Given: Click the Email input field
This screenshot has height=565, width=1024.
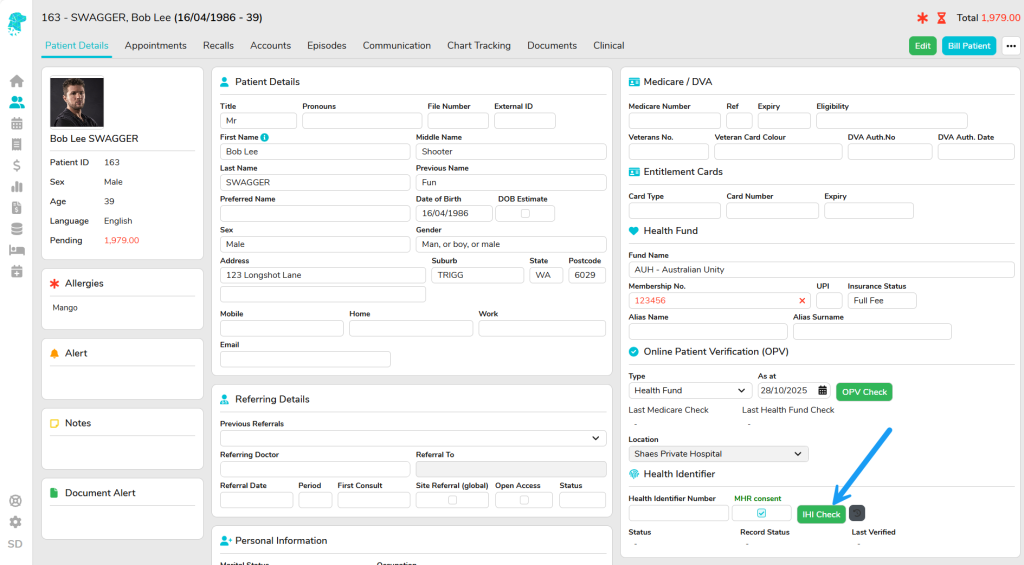Looking at the screenshot, I should pyautogui.click(x=305, y=359).
